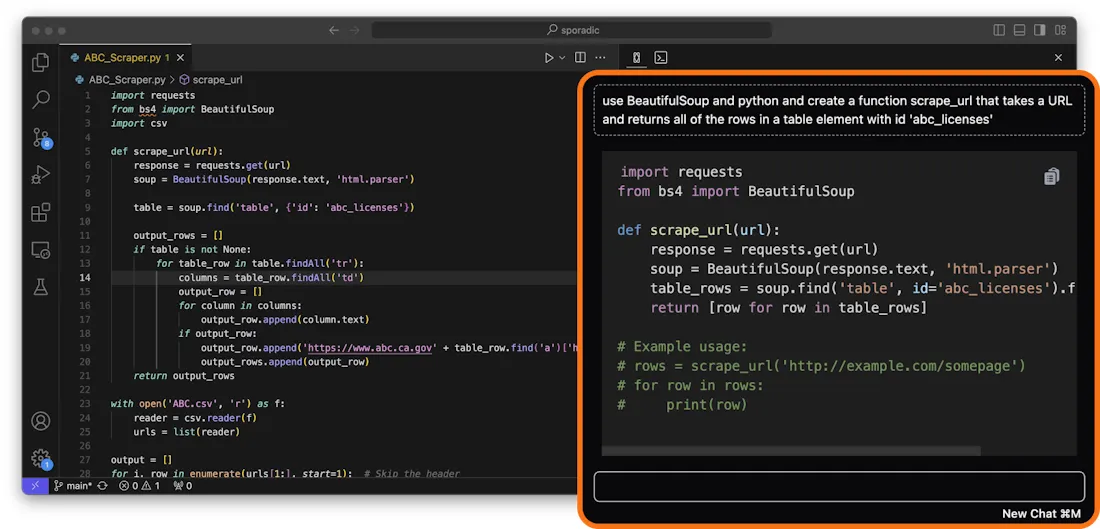Synchronize changes in status bar
The image size is (1100, 529).
[102, 486]
